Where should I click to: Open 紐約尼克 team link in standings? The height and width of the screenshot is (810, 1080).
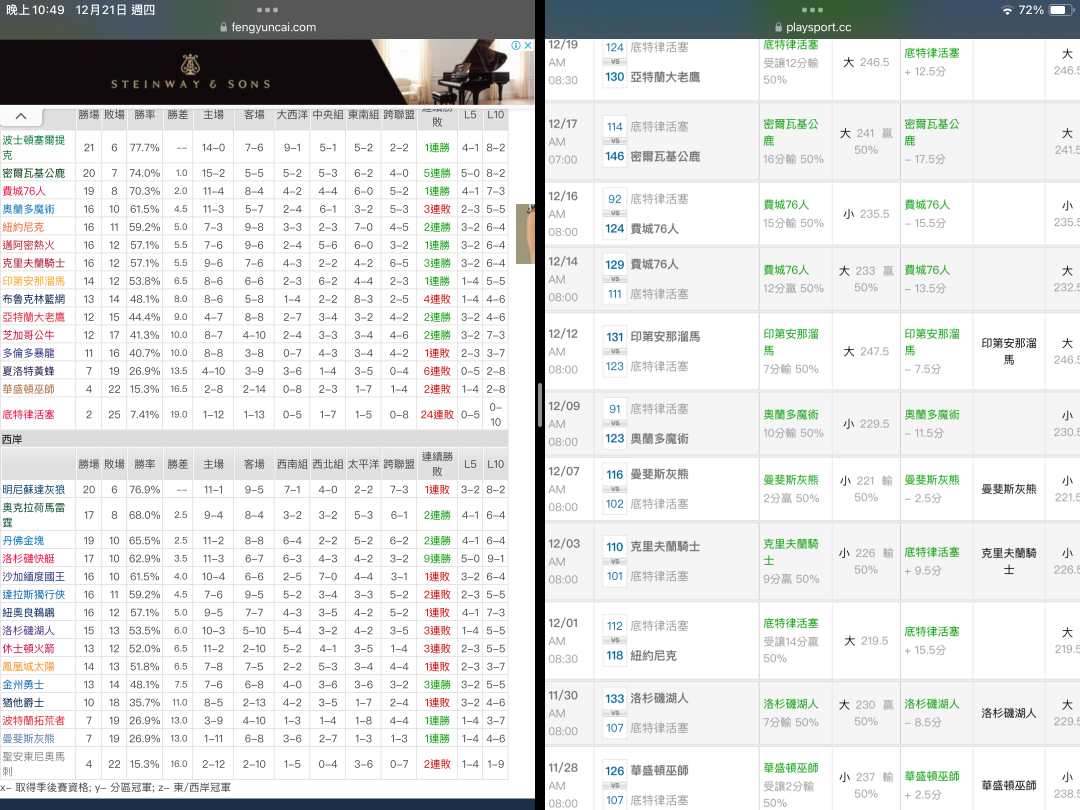click(x=23, y=227)
